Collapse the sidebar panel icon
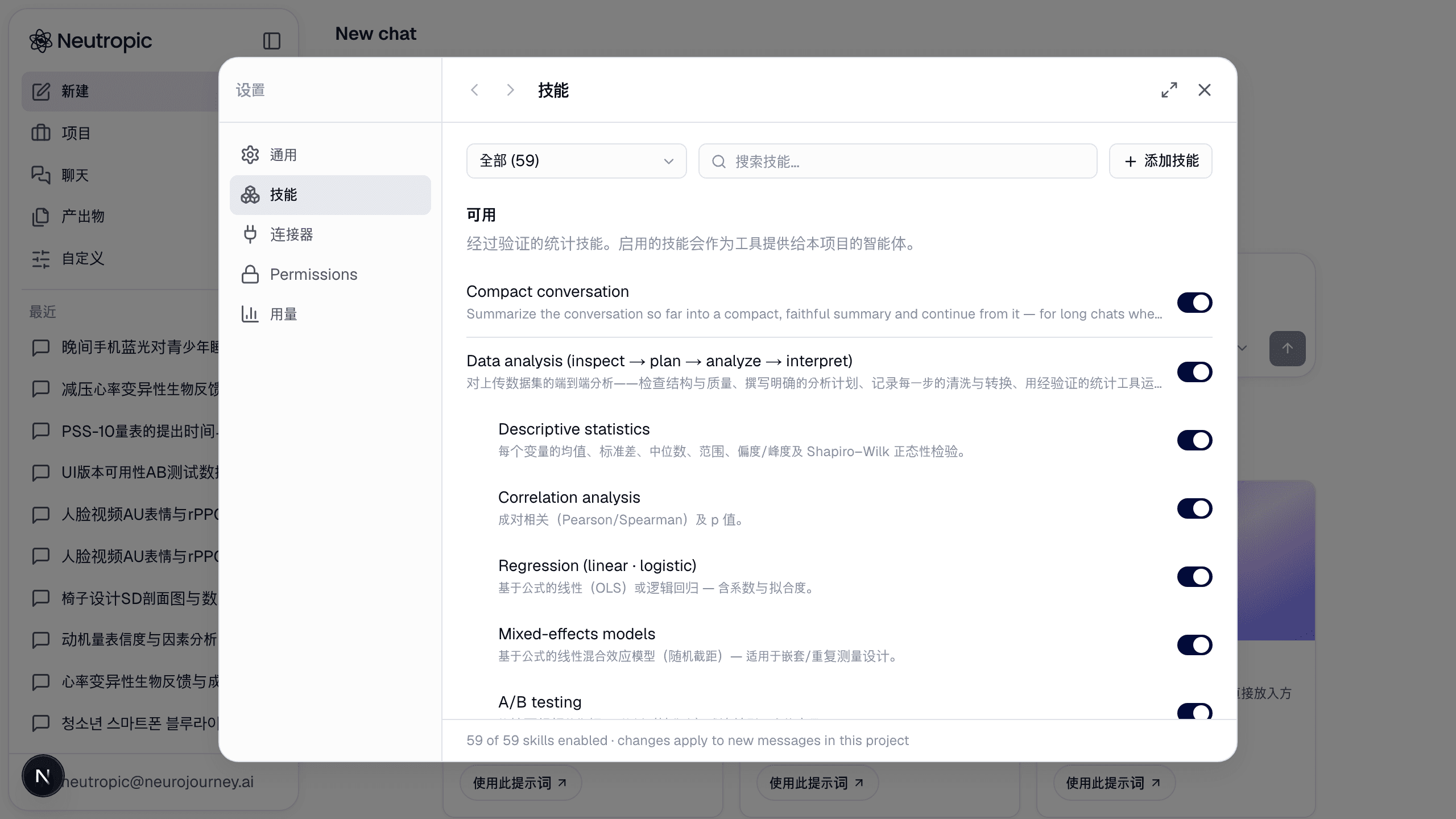The height and width of the screenshot is (819, 1456). click(x=272, y=41)
